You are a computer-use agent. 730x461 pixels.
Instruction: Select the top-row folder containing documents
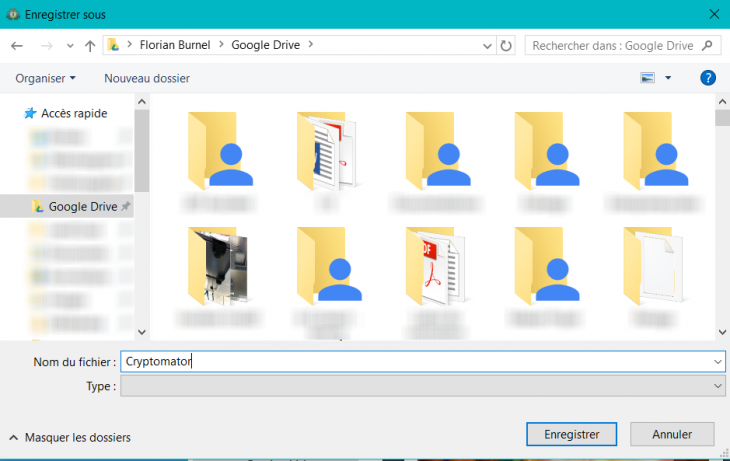(328, 151)
